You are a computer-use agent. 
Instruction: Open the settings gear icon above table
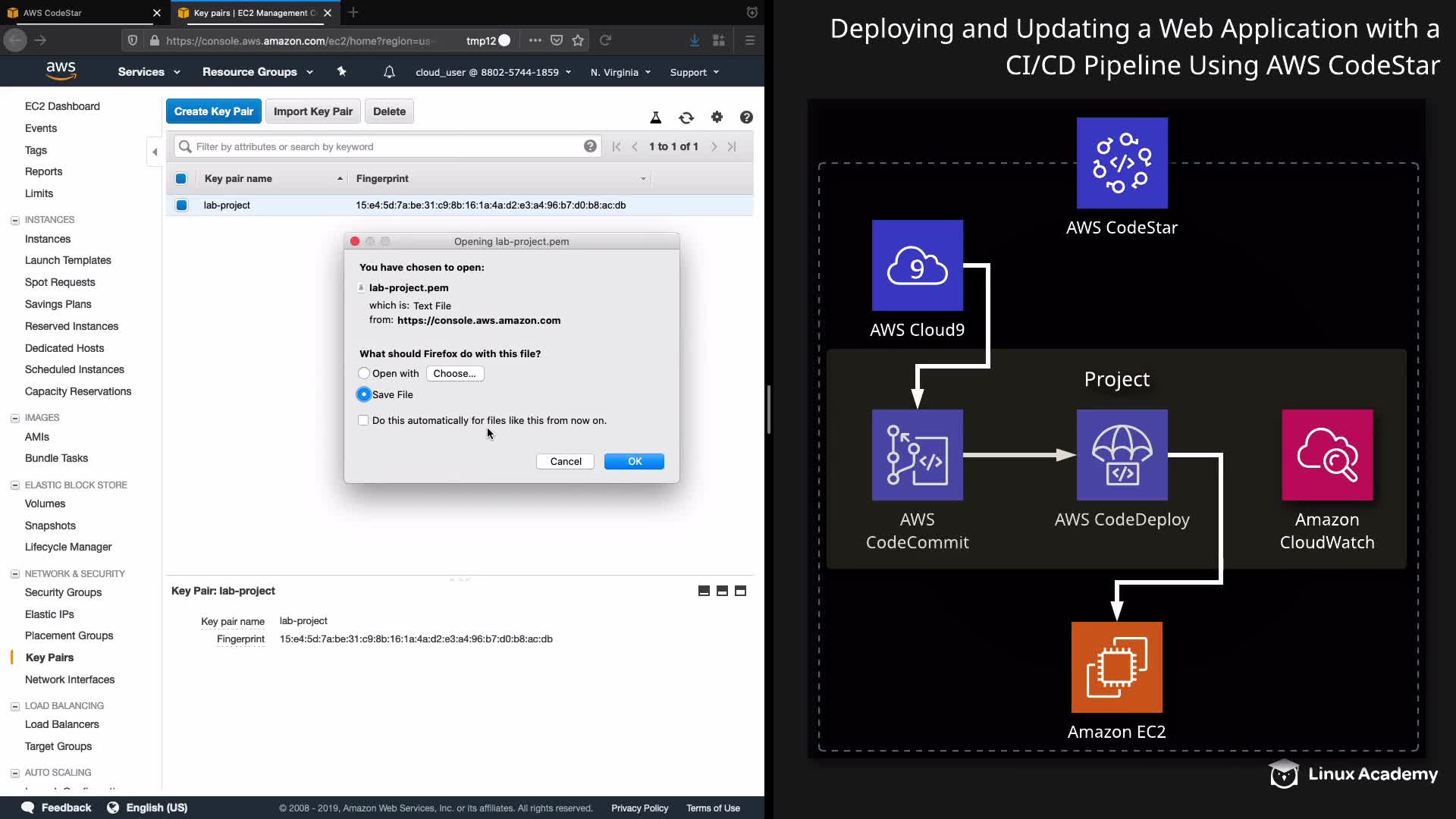[717, 117]
